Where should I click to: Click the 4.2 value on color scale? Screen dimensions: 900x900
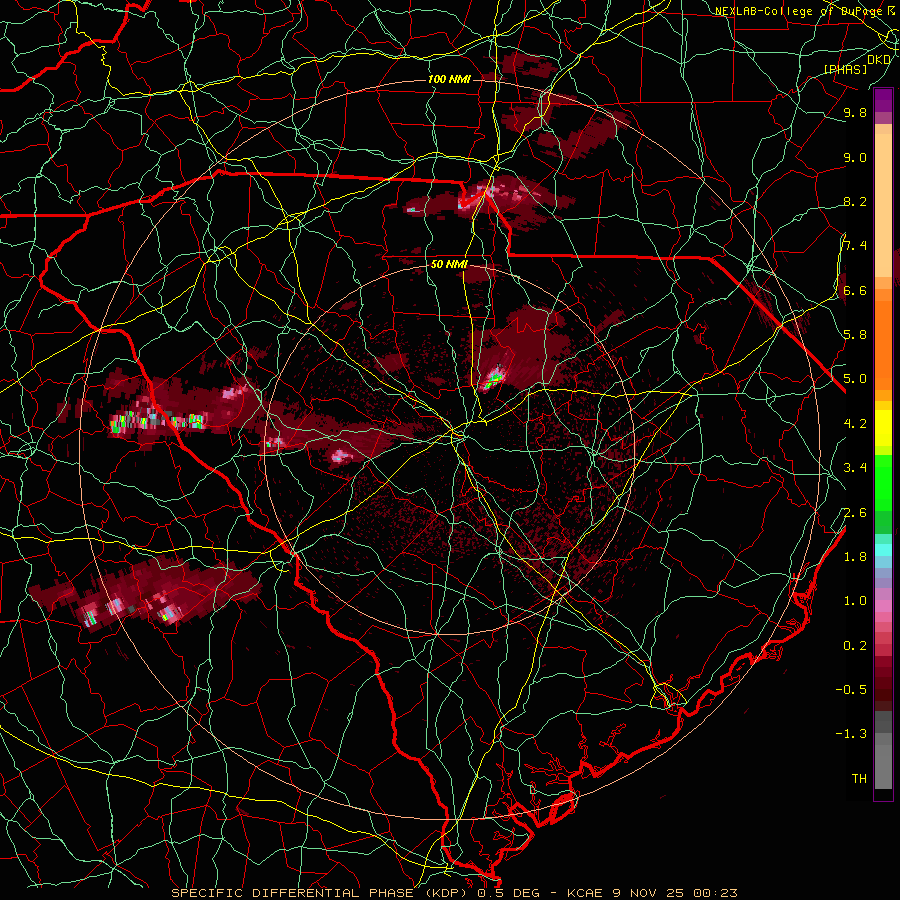click(x=855, y=424)
